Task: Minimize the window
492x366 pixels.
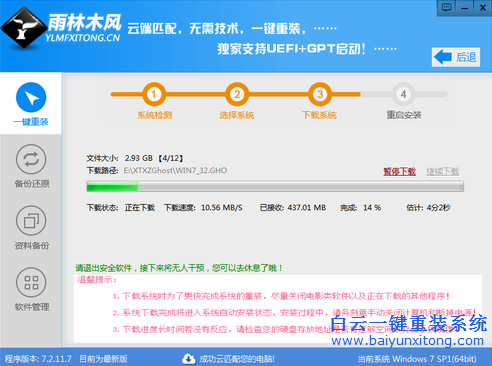Action: tap(465, 7)
